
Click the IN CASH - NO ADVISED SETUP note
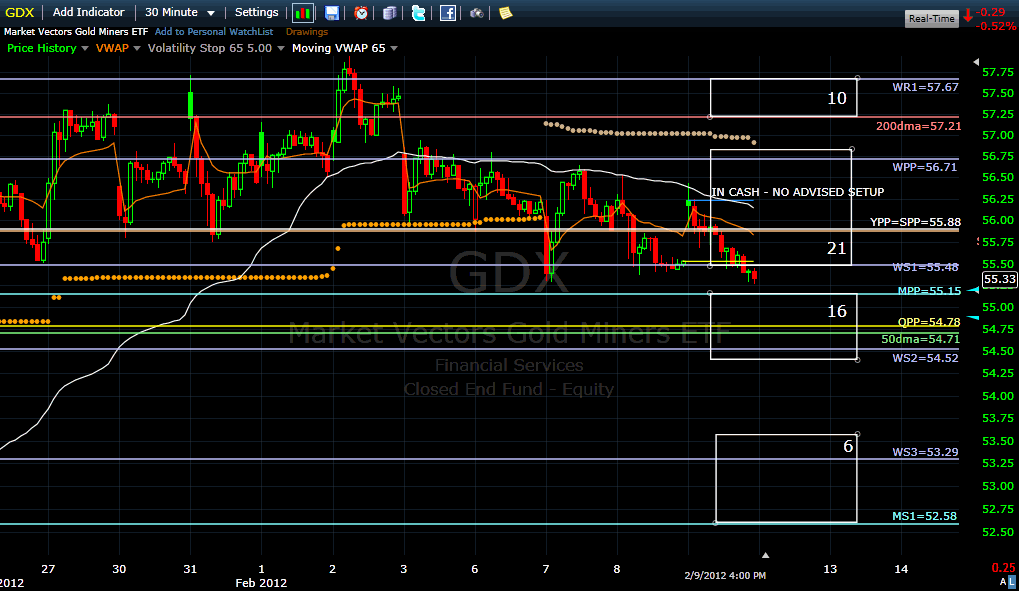pos(798,192)
